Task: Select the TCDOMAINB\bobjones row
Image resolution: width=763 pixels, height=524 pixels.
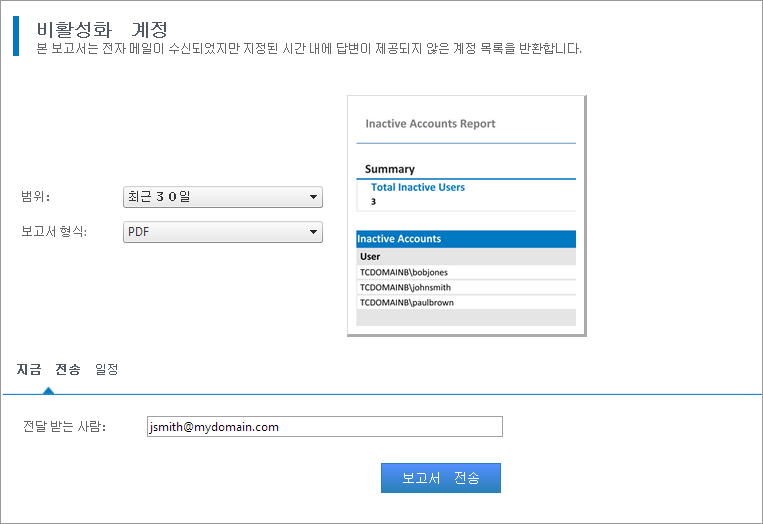Action: [x=402, y=272]
